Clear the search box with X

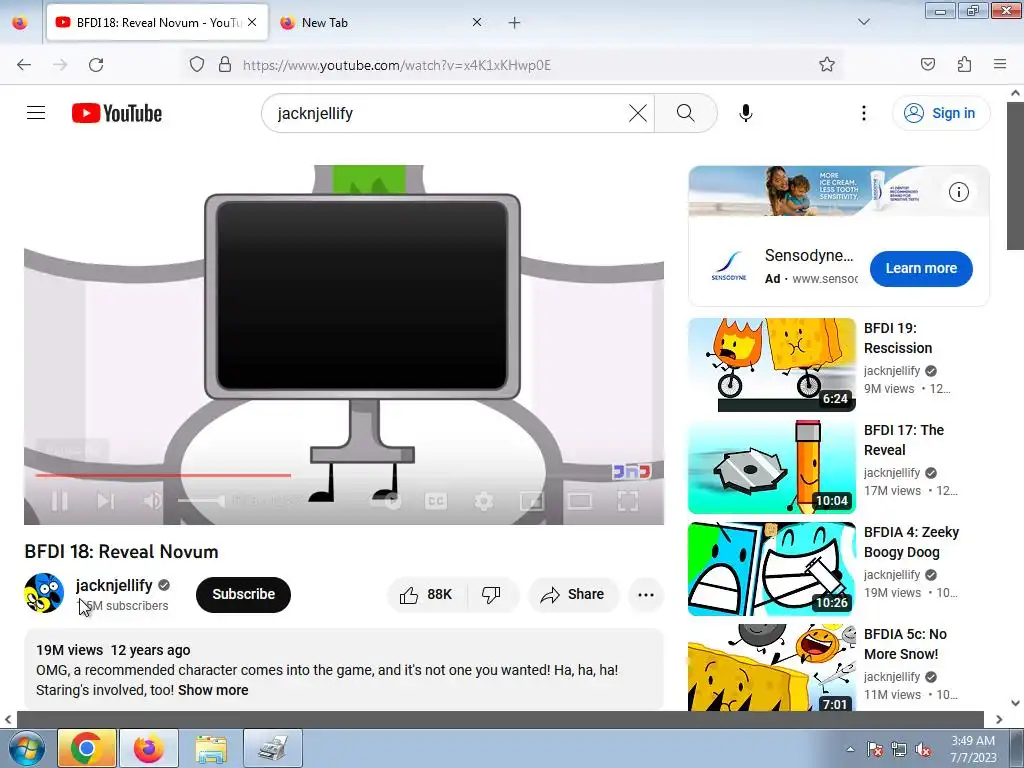coord(637,113)
